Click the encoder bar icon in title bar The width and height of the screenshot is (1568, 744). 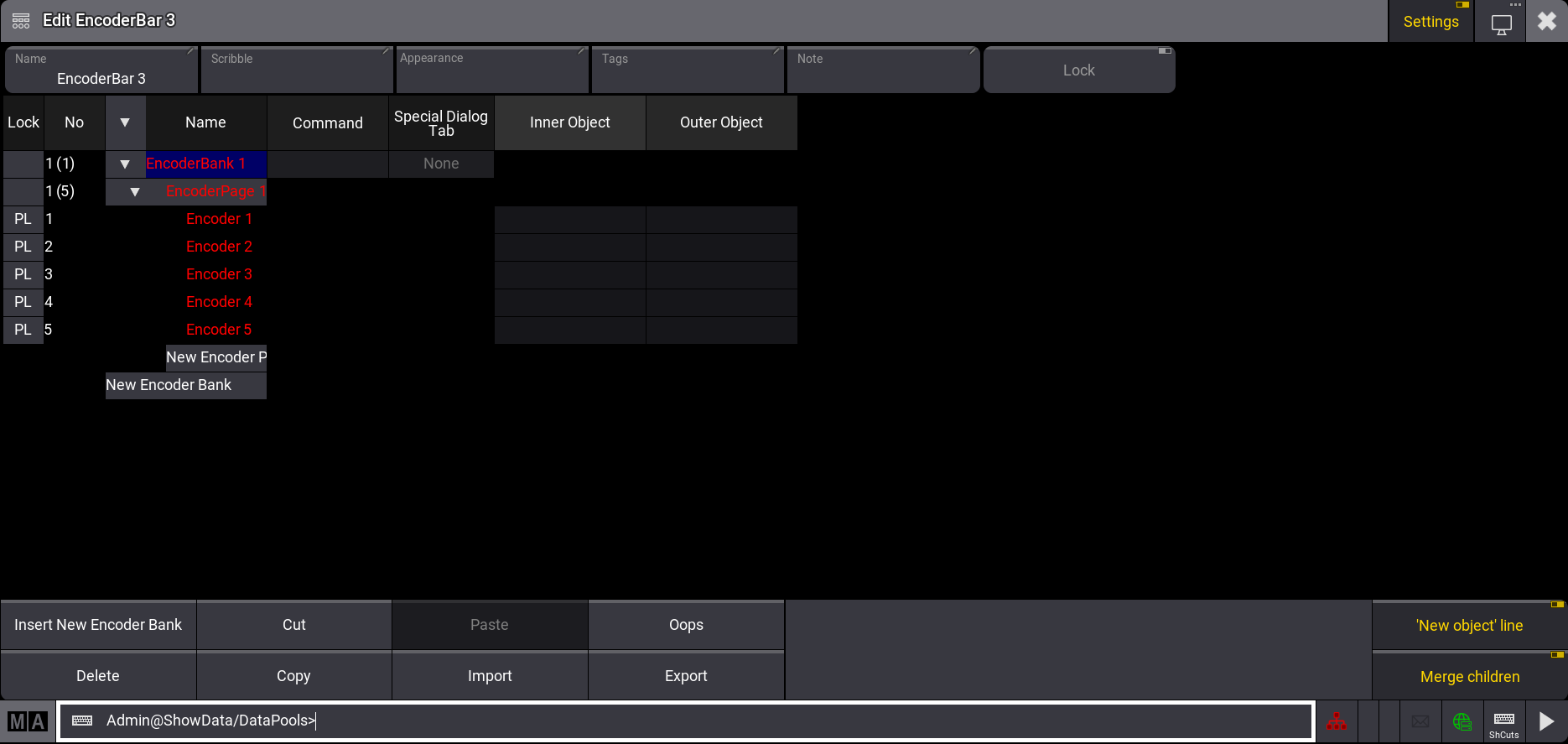(x=21, y=21)
